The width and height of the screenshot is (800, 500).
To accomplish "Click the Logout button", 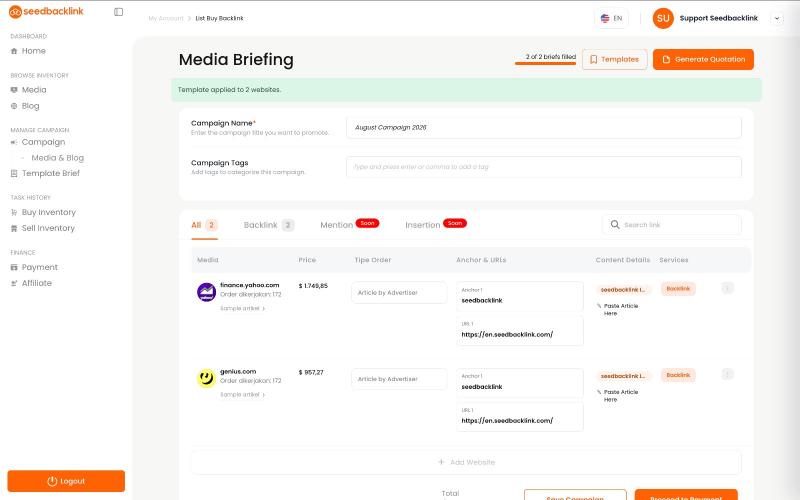I will click(x=66, y=481).
